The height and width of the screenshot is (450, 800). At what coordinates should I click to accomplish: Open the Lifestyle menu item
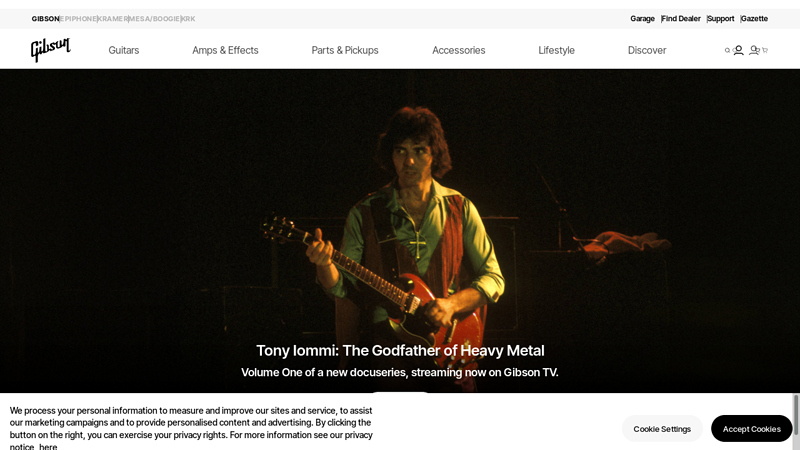[x=556, y=50]
